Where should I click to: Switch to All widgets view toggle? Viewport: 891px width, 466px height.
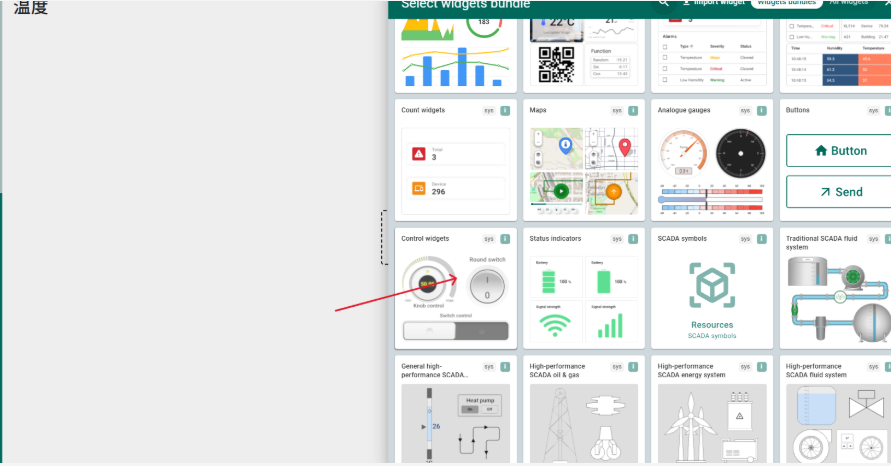(848, 3)
